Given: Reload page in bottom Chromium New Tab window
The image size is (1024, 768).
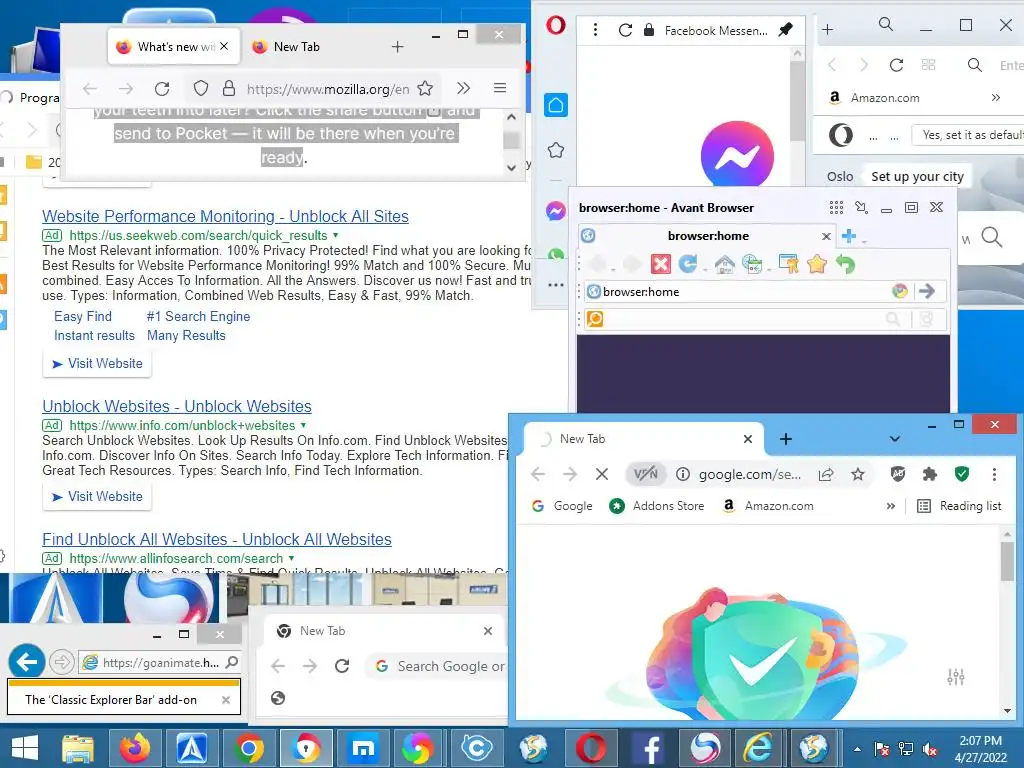Looking at the screenshot, I should point(342,665).
